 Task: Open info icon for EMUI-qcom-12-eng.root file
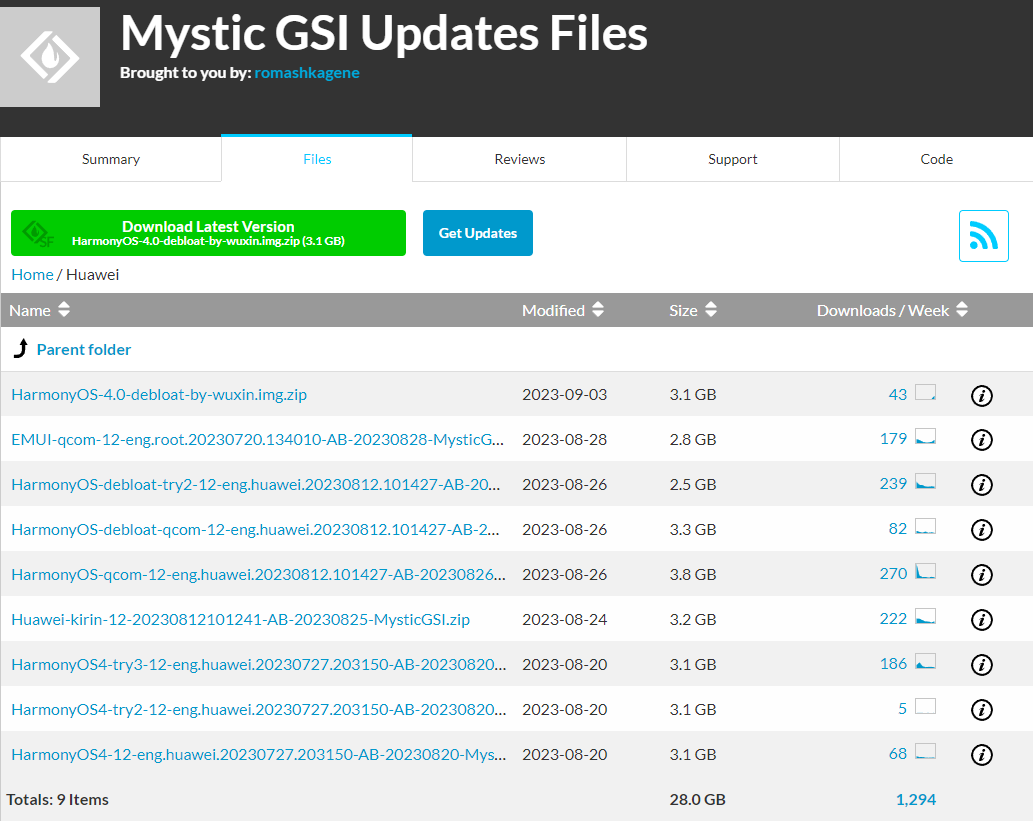pyautogui.click(x=981, y=440)
